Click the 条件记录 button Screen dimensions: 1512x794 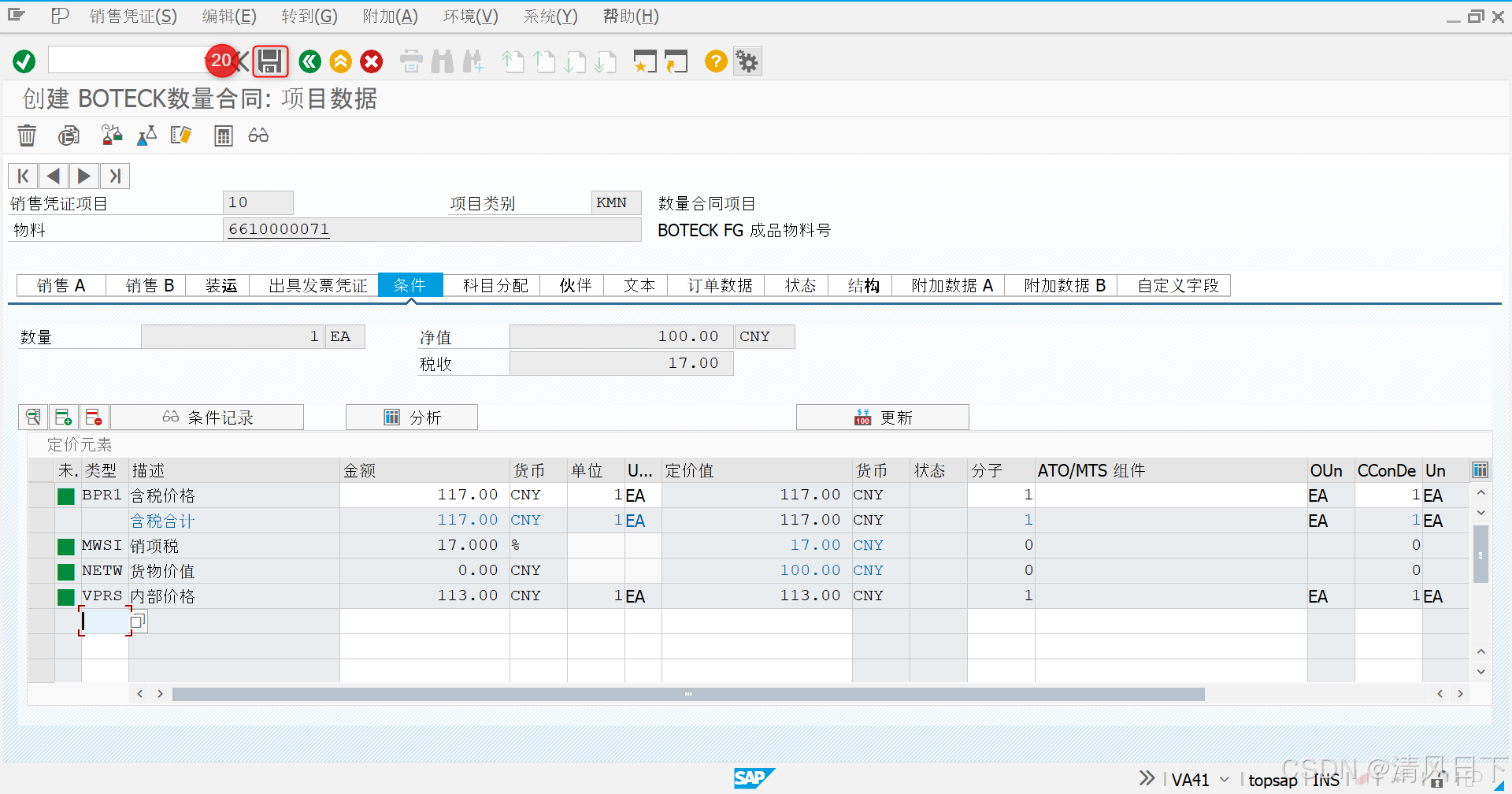(207, 417)
